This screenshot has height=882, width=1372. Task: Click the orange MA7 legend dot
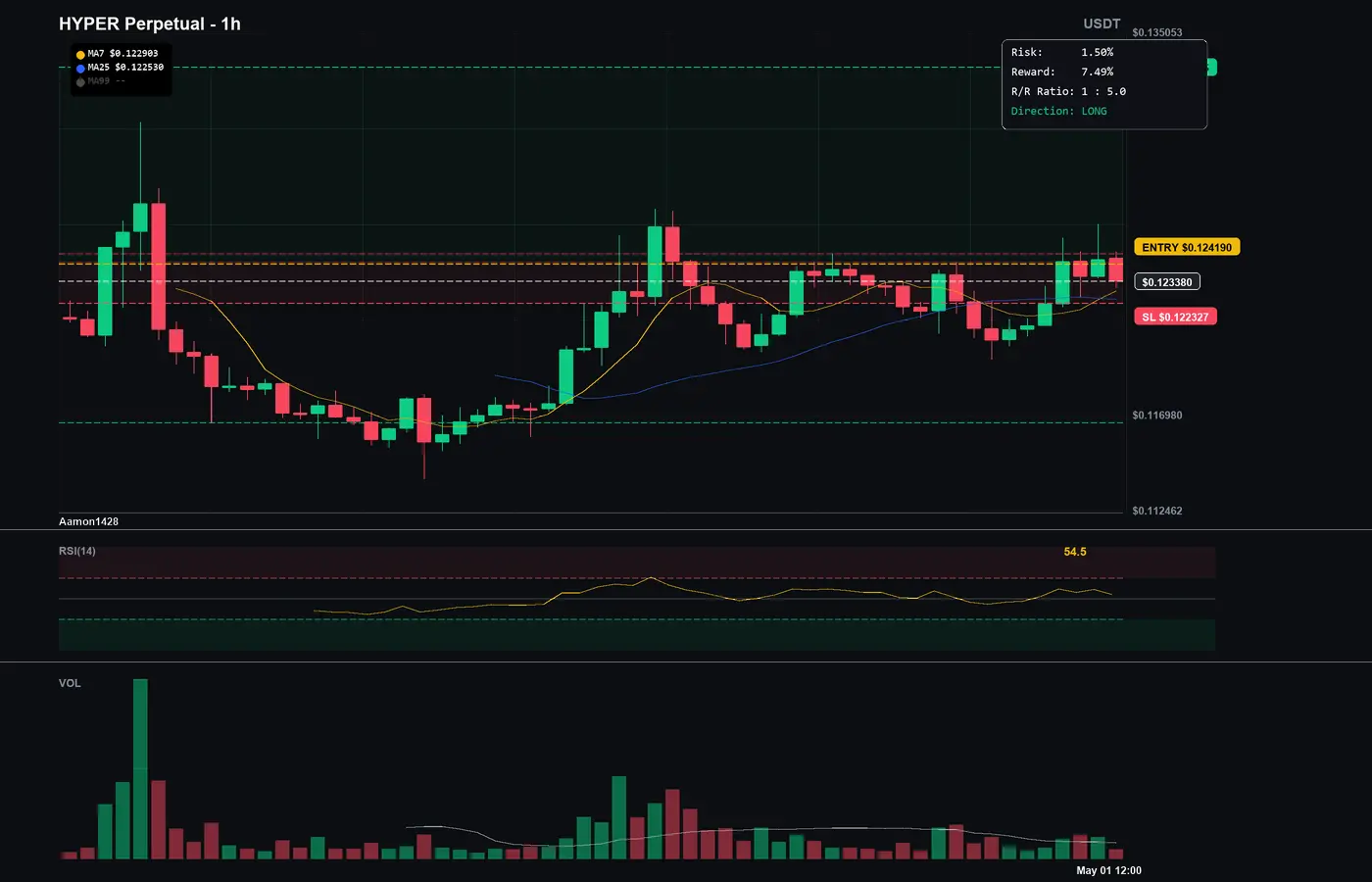pos(80,55)
